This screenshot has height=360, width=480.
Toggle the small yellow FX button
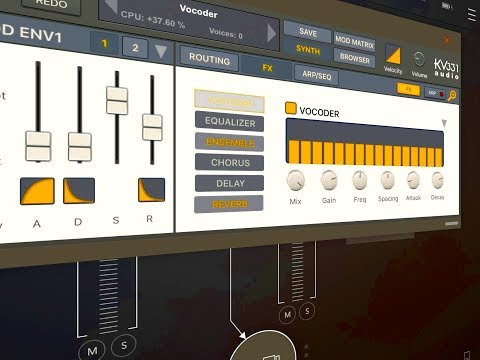pyautogui.click(x=408, y=90)
